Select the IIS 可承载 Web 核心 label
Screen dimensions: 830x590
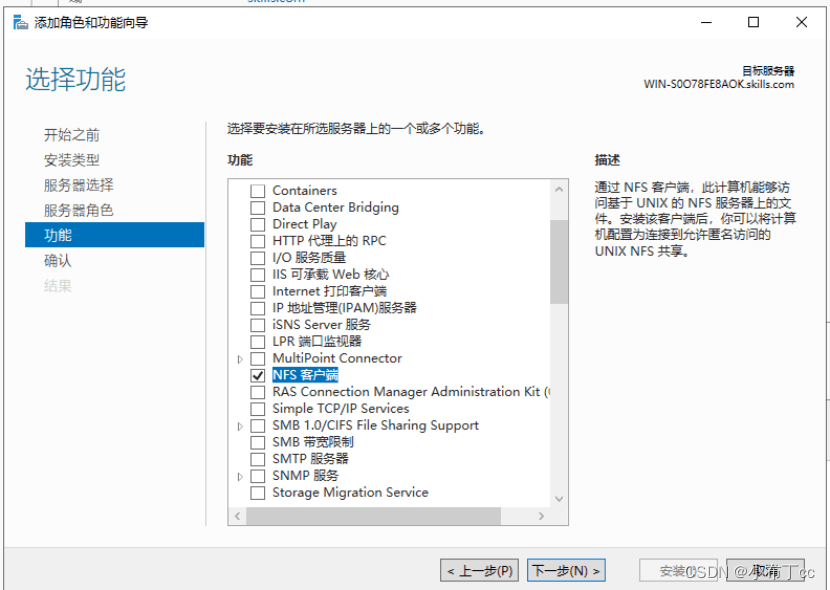[x=330, y=275]
